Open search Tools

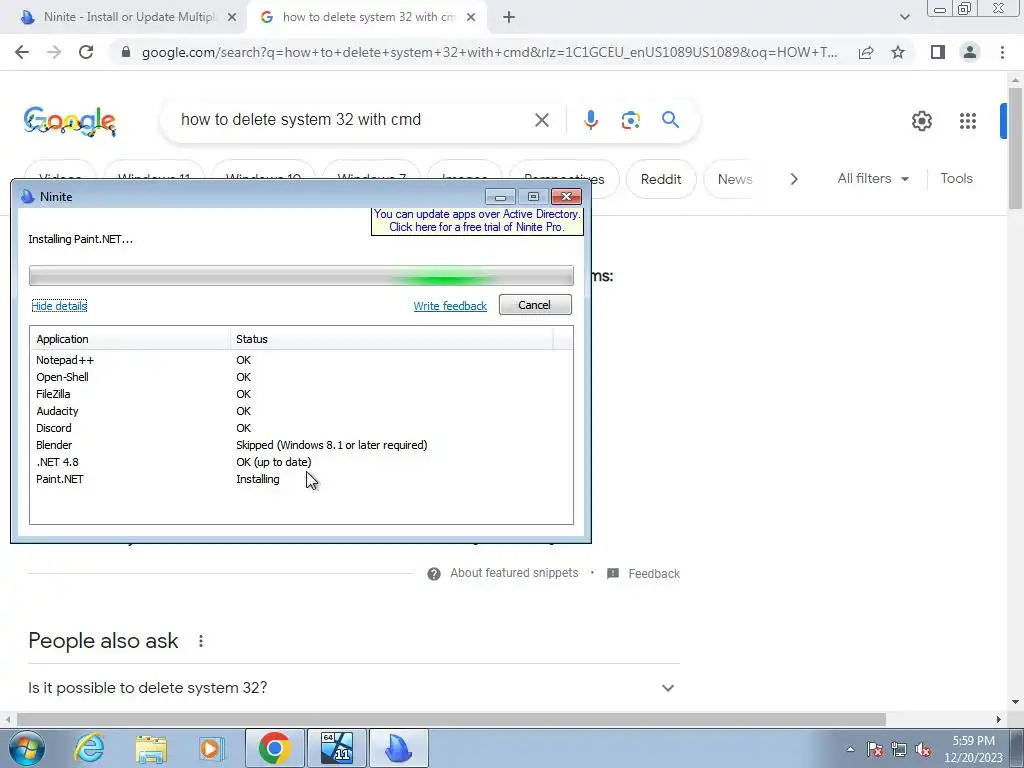[x=956, y=178]
